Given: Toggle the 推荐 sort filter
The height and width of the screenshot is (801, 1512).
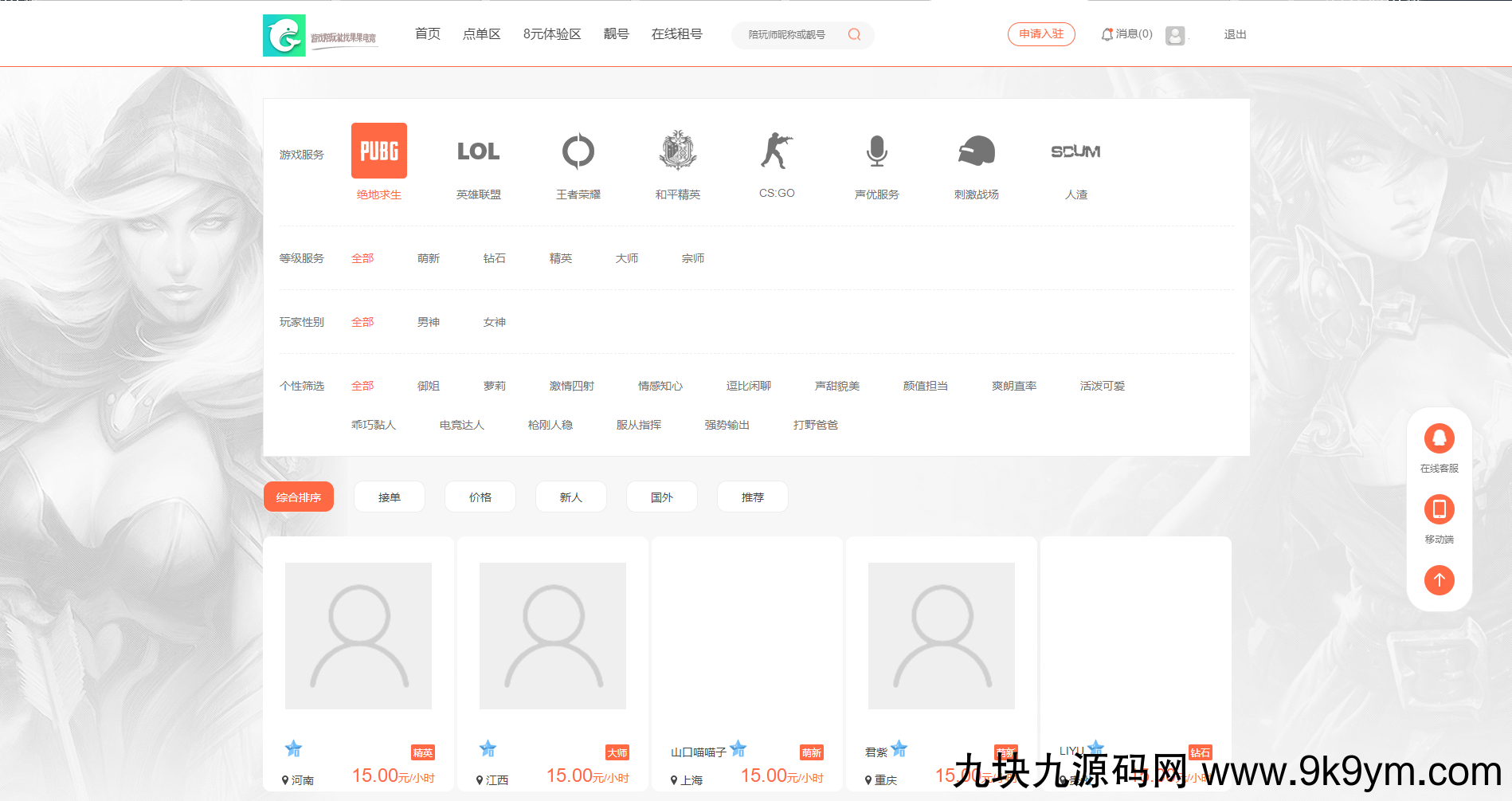Looking at the screenshot, I should click(752, 497).
